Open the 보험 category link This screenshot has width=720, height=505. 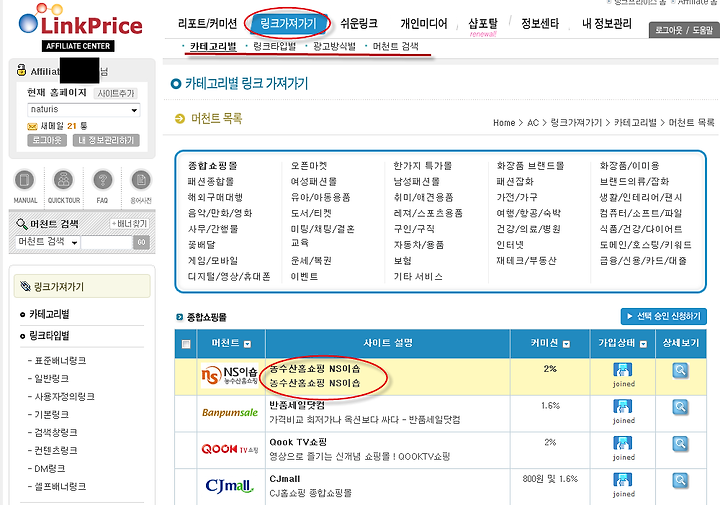tap(403, 261)
